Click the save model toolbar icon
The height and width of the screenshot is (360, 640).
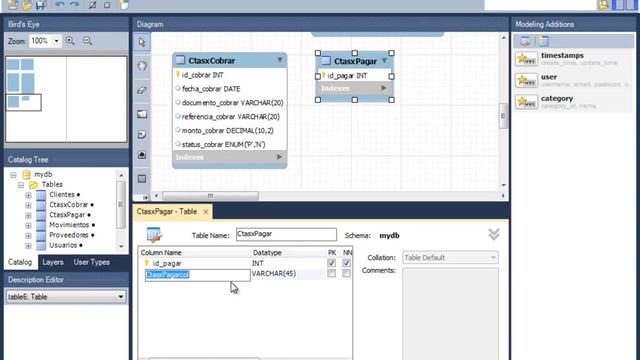40,5
